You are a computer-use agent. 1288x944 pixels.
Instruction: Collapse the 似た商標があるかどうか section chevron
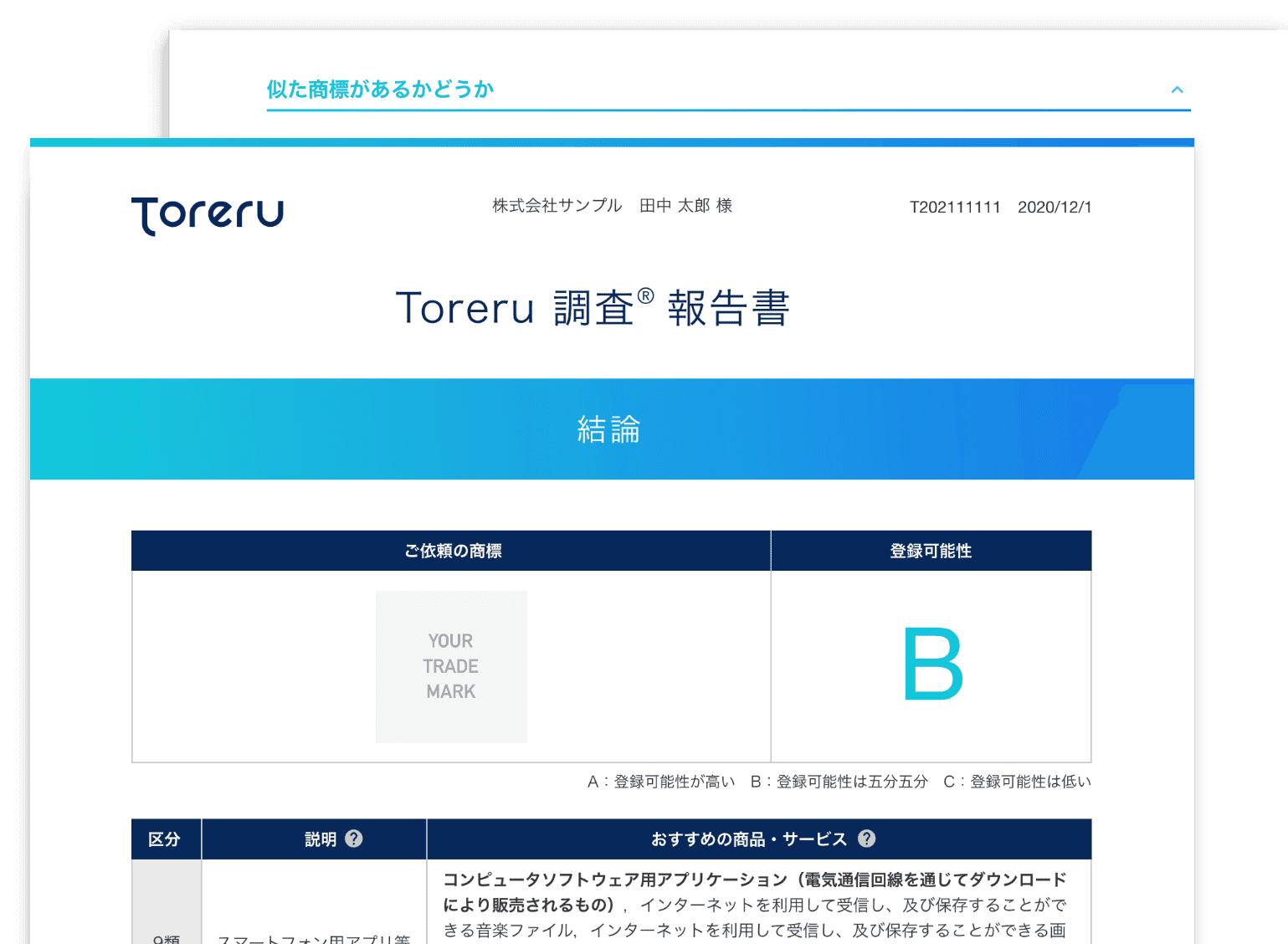click(1177, 90)
